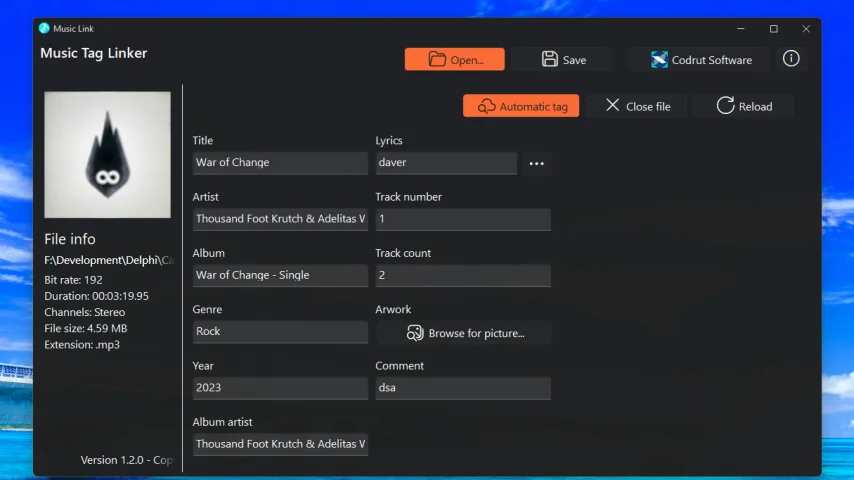
Task: Click the Album artist input field
Action: (x=280, y=444)
